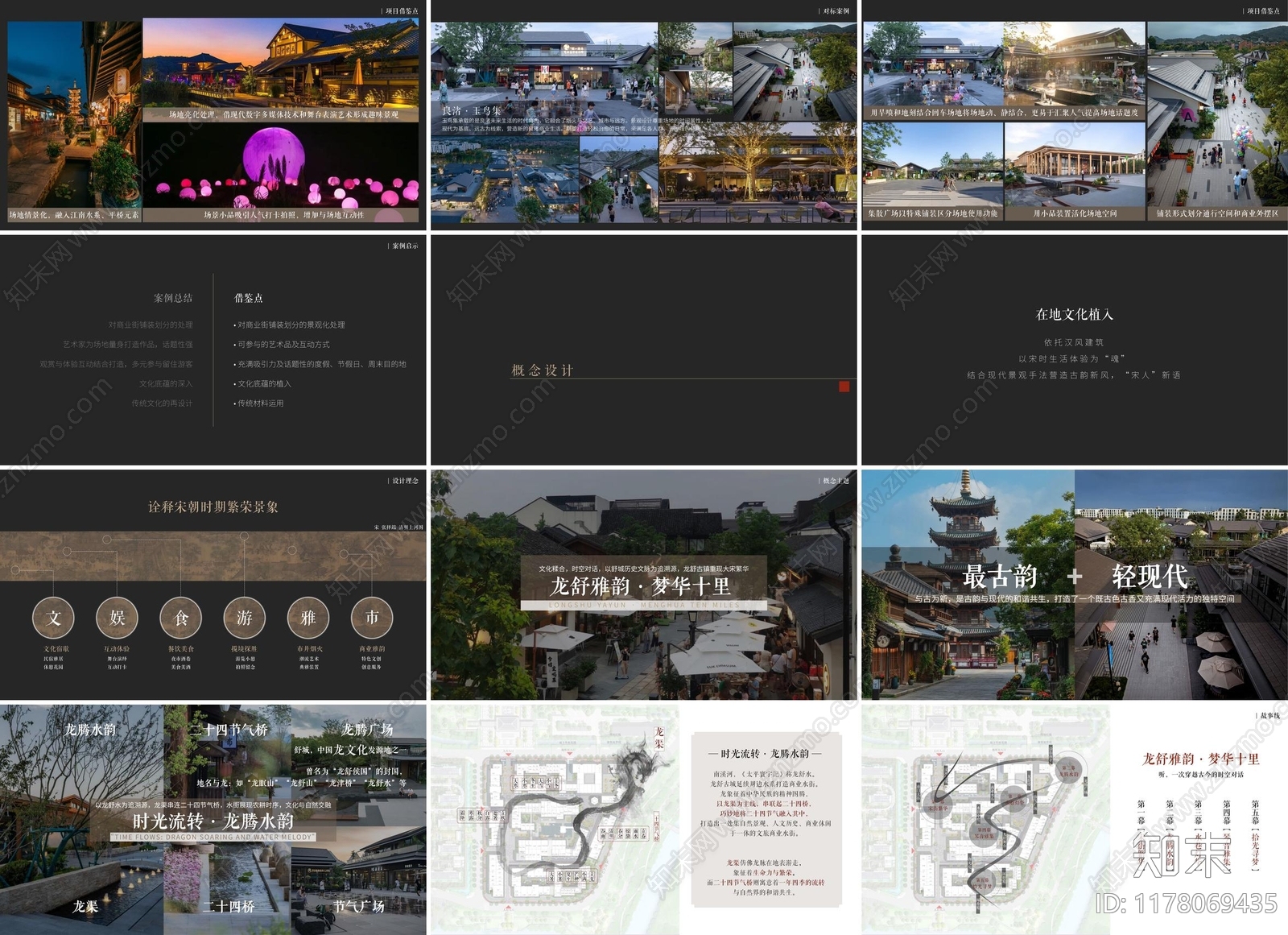Image resolution: width=1288 pixels, height=935 pixels.
Task: Click the 龙腾广场 label
Action: point(367,730)
